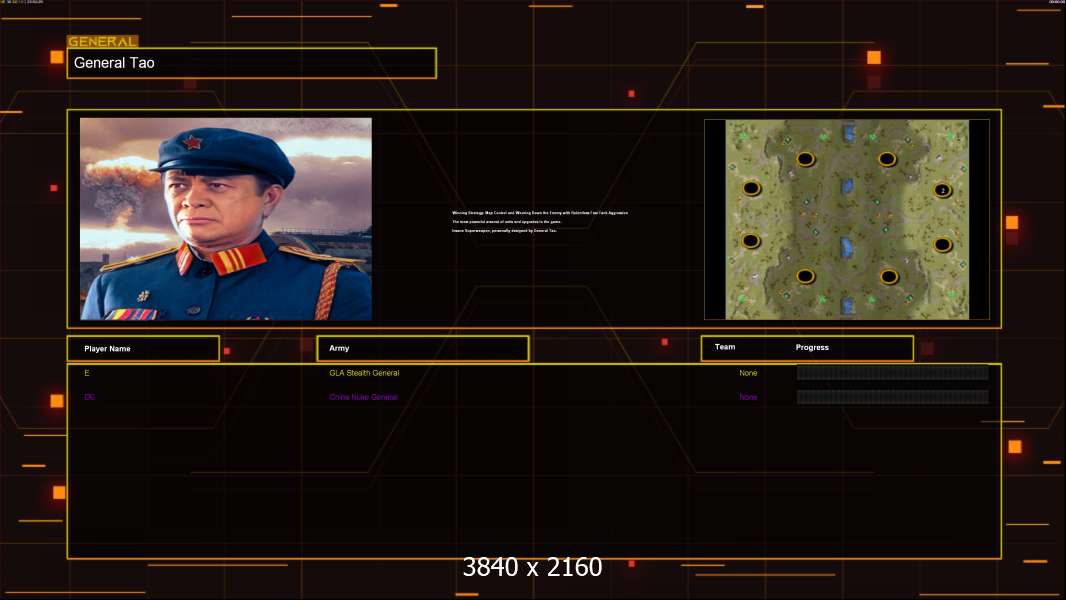This screenshot has height=600, width=1066.
Task: Click the Team column header
Action: point(725,347)
